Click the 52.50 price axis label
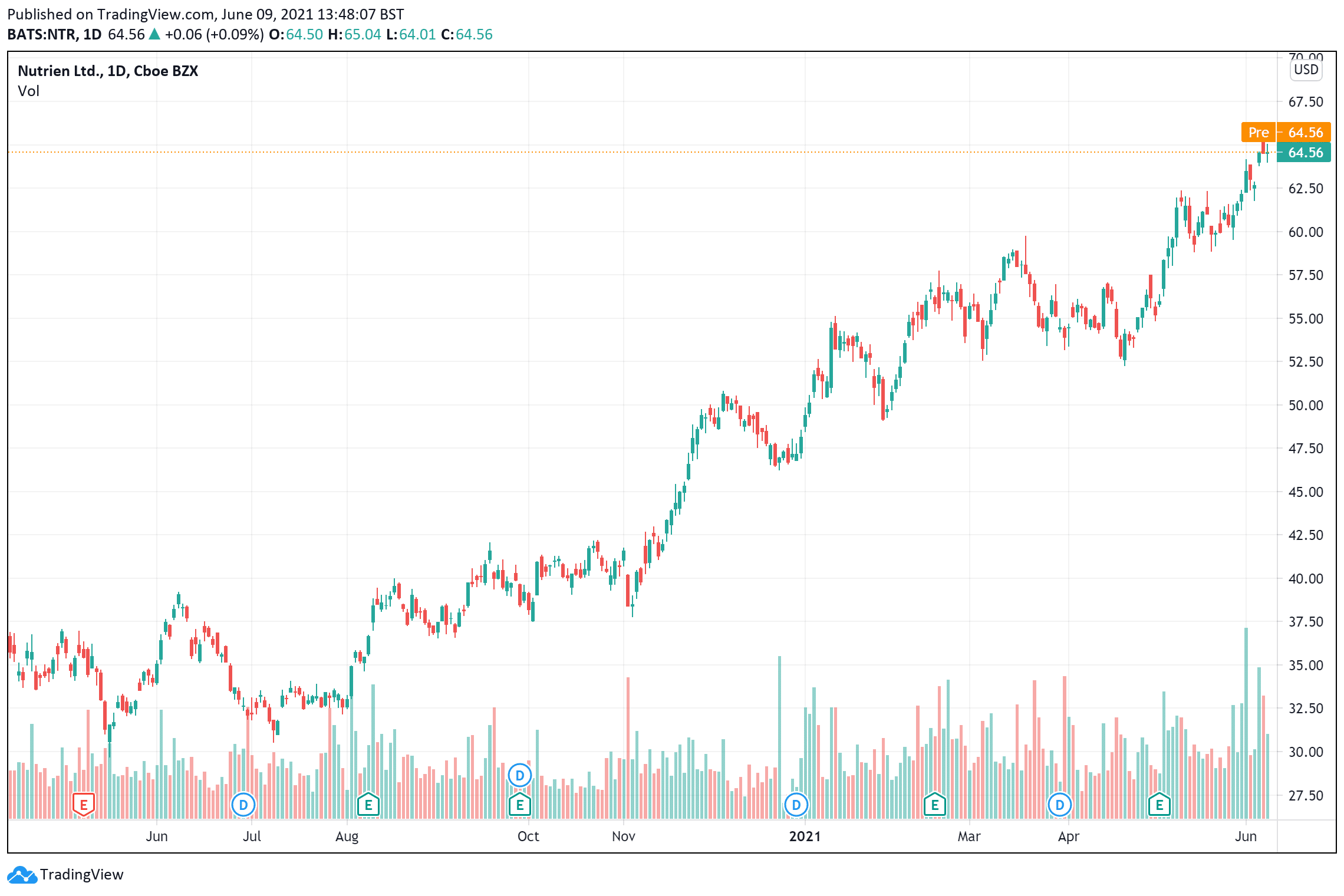 [x=1306, y=362]
